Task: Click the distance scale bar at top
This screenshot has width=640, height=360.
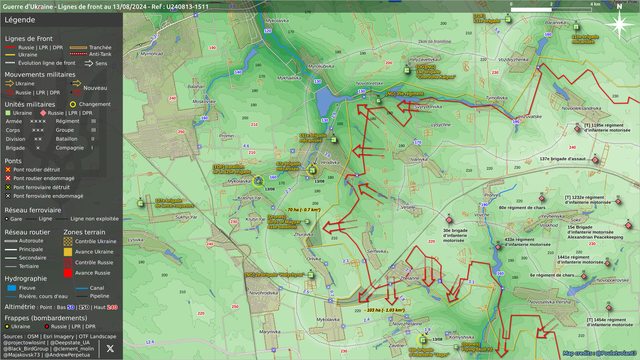Action: 551,9
